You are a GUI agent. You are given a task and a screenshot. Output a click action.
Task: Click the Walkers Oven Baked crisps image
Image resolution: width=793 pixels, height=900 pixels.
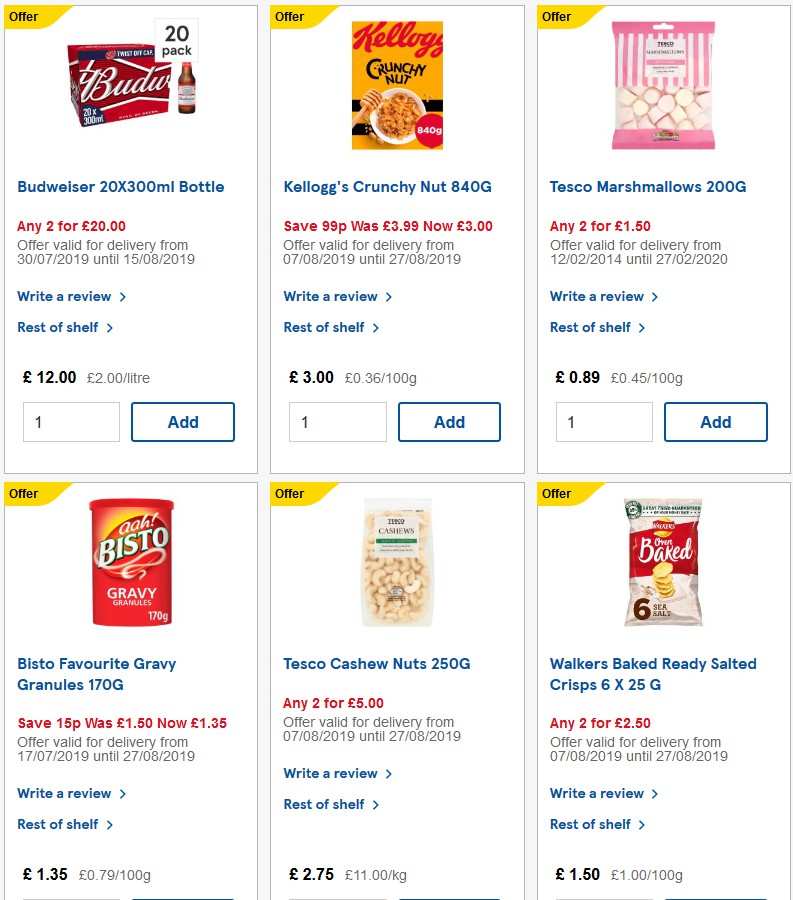[663, 562]
